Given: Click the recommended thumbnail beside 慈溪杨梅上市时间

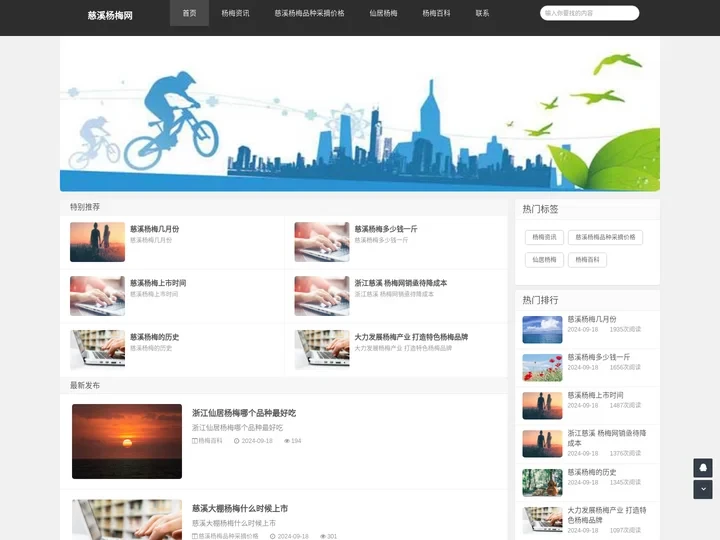Looking at the screenshot, I should coord(97,296).
